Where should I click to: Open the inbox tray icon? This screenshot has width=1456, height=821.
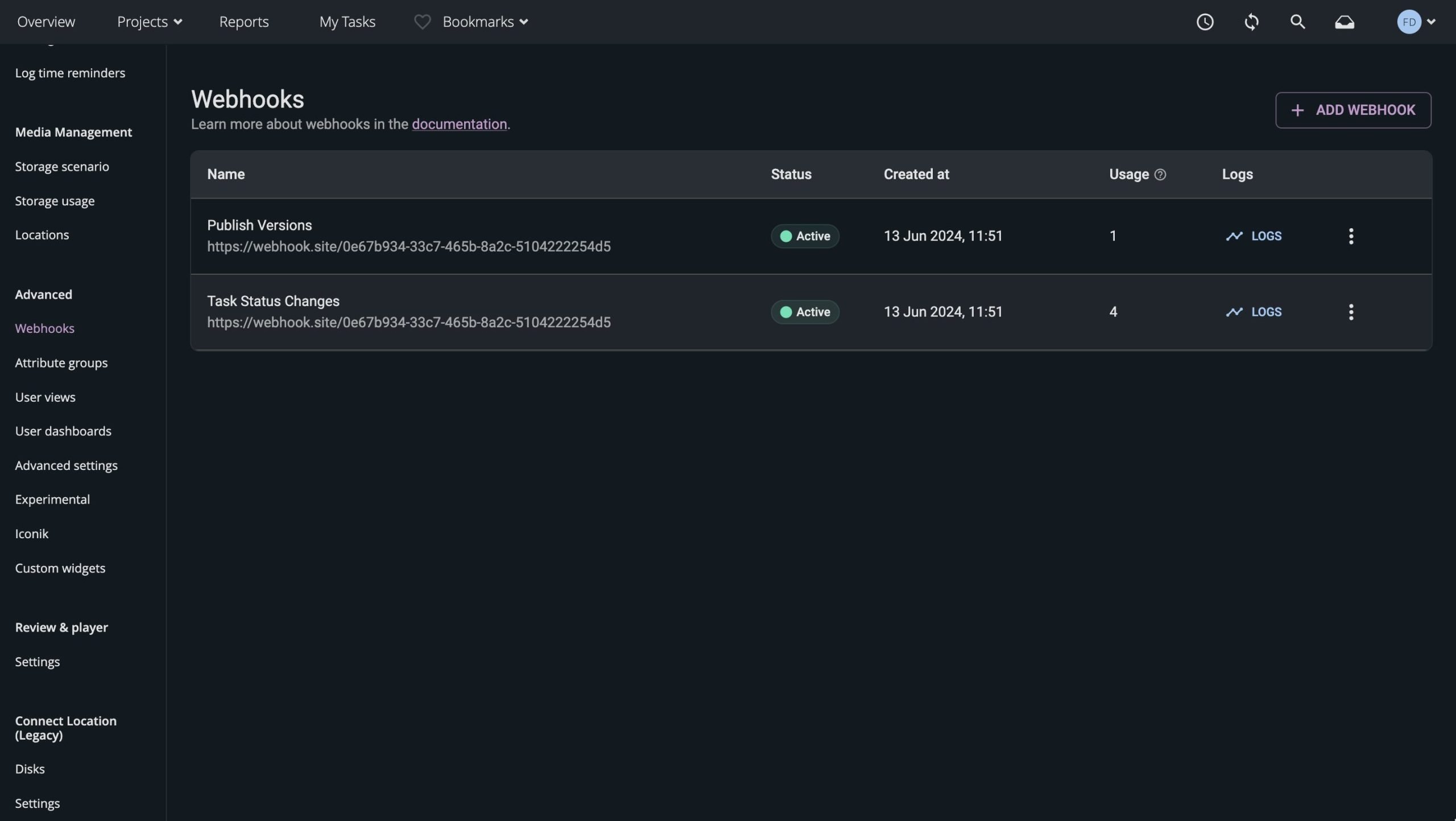click(1345, 22)
